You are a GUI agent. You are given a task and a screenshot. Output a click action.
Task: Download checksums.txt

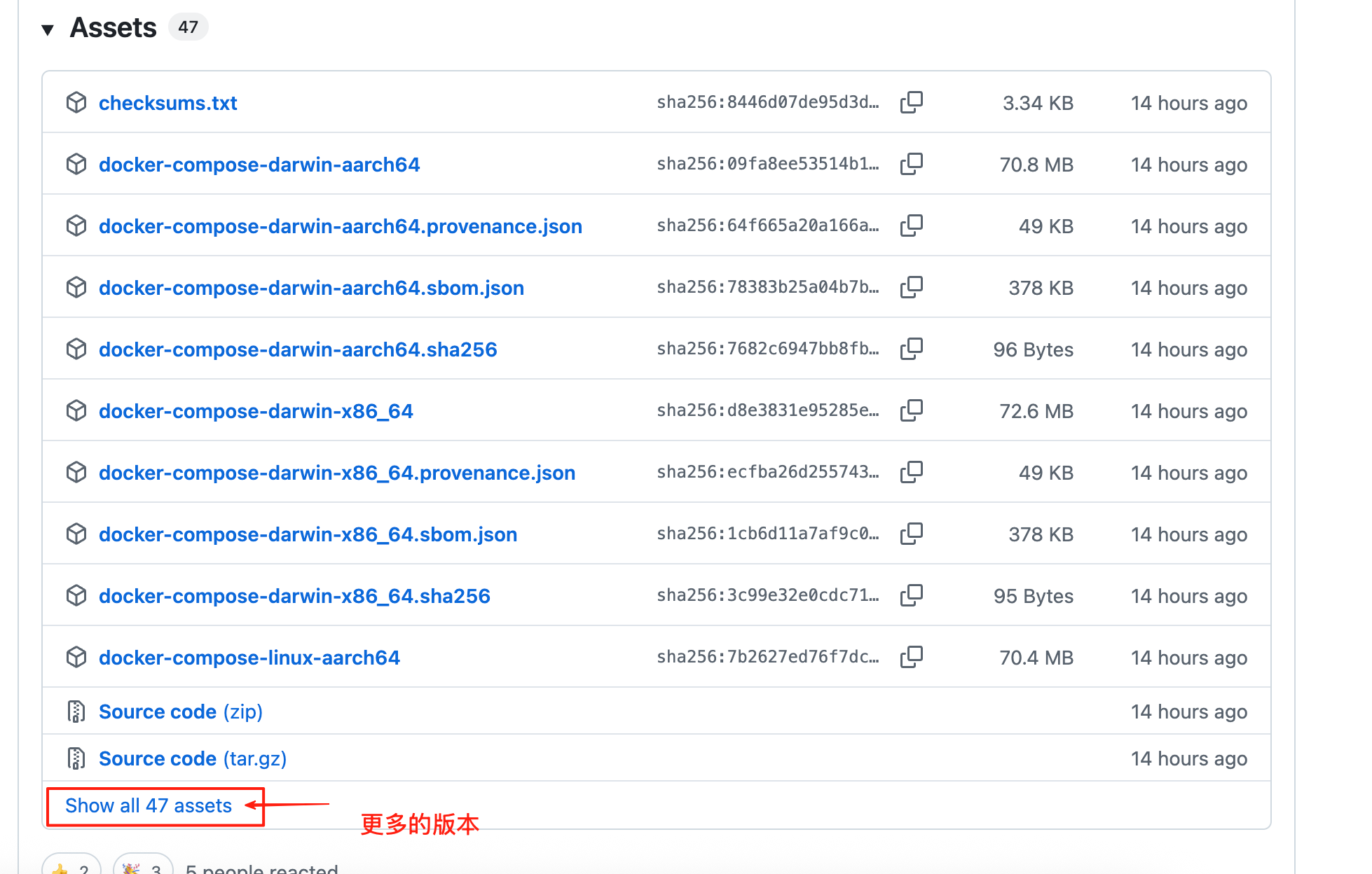(168, 103)
